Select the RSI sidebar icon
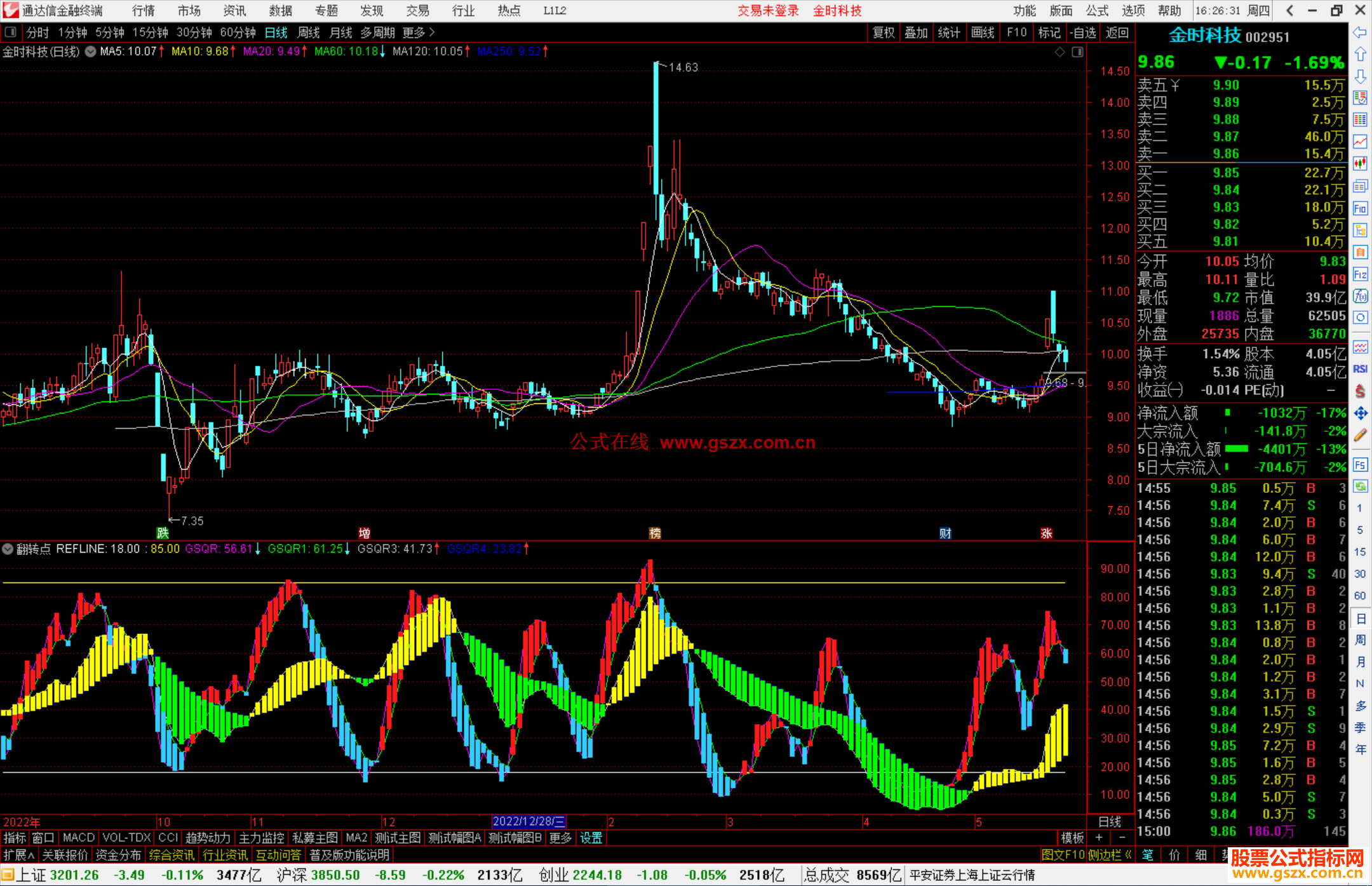This screenshot has height=886, width=1372. click(1360, 369)
